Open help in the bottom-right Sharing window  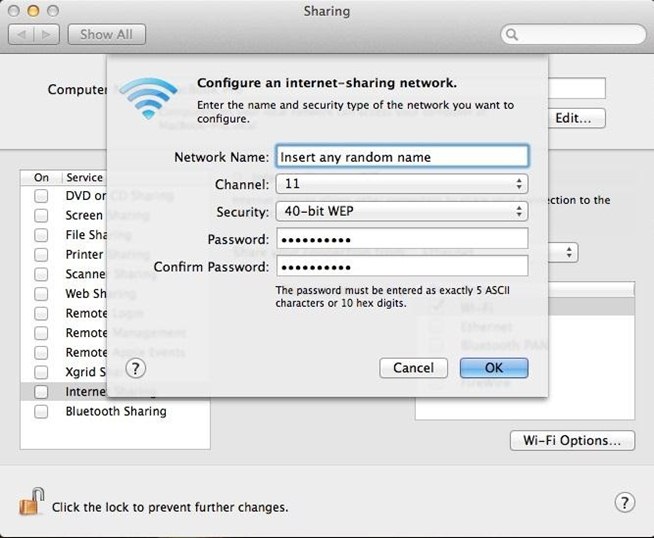click(624, 503)
